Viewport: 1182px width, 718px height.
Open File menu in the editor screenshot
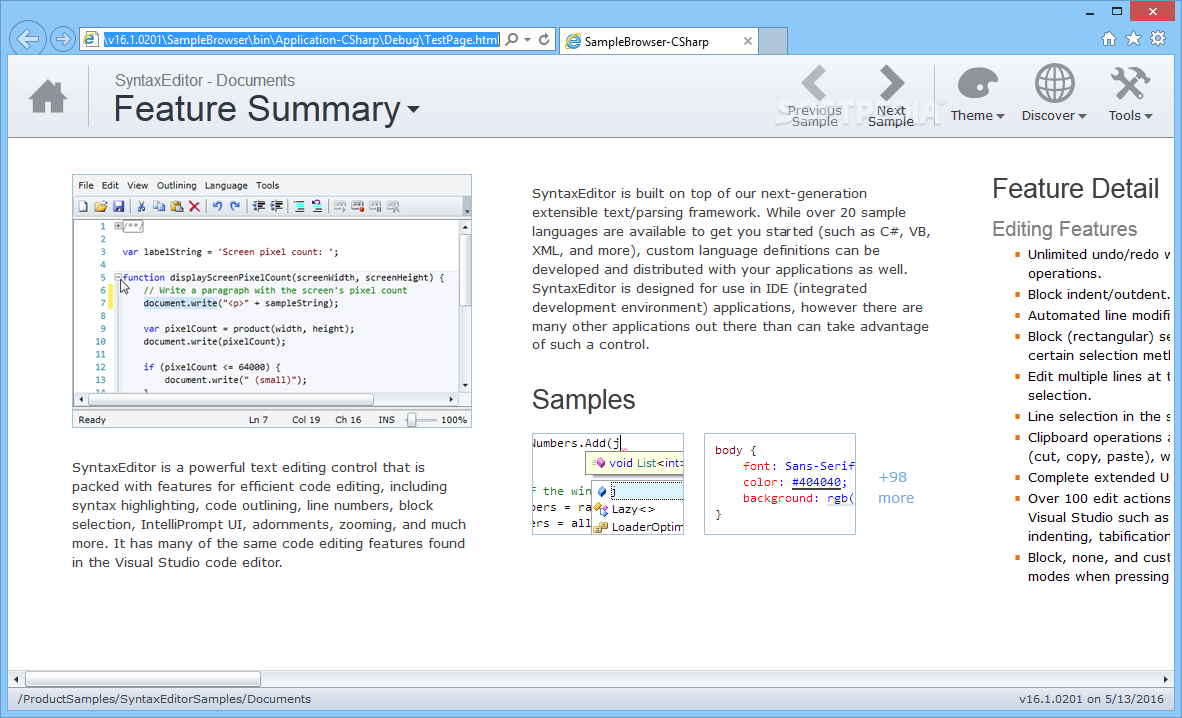click(86, 186)
